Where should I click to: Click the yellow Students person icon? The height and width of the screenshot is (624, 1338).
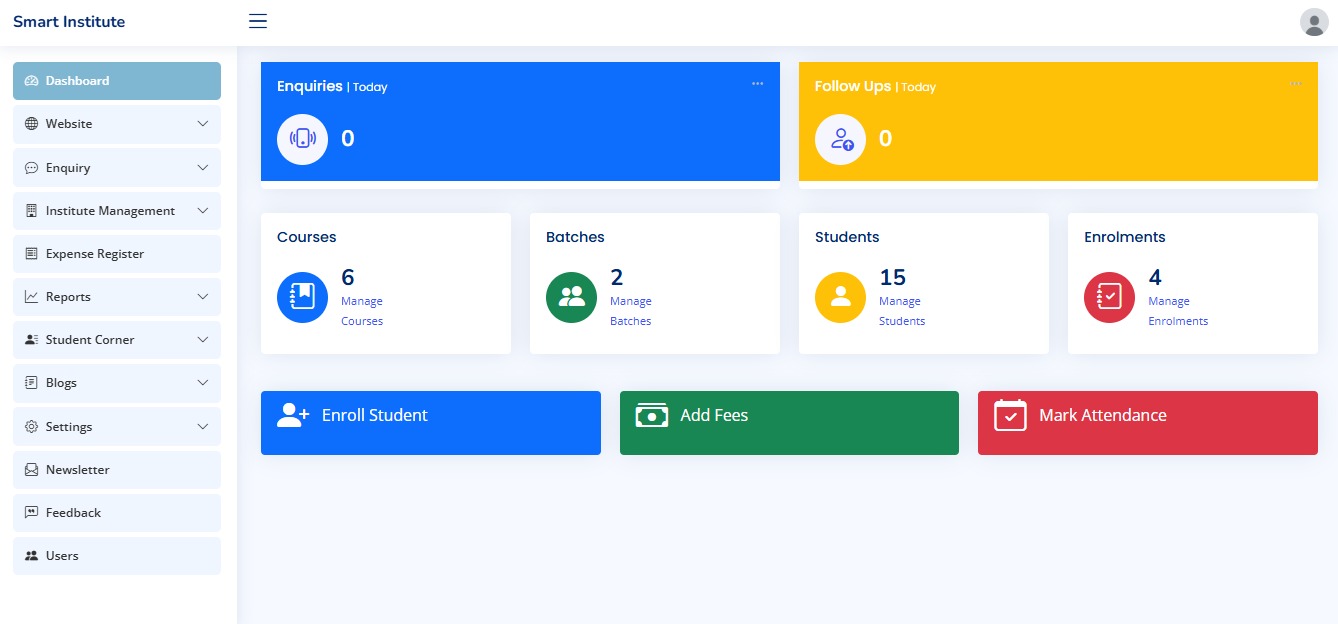tap(840, 297)
